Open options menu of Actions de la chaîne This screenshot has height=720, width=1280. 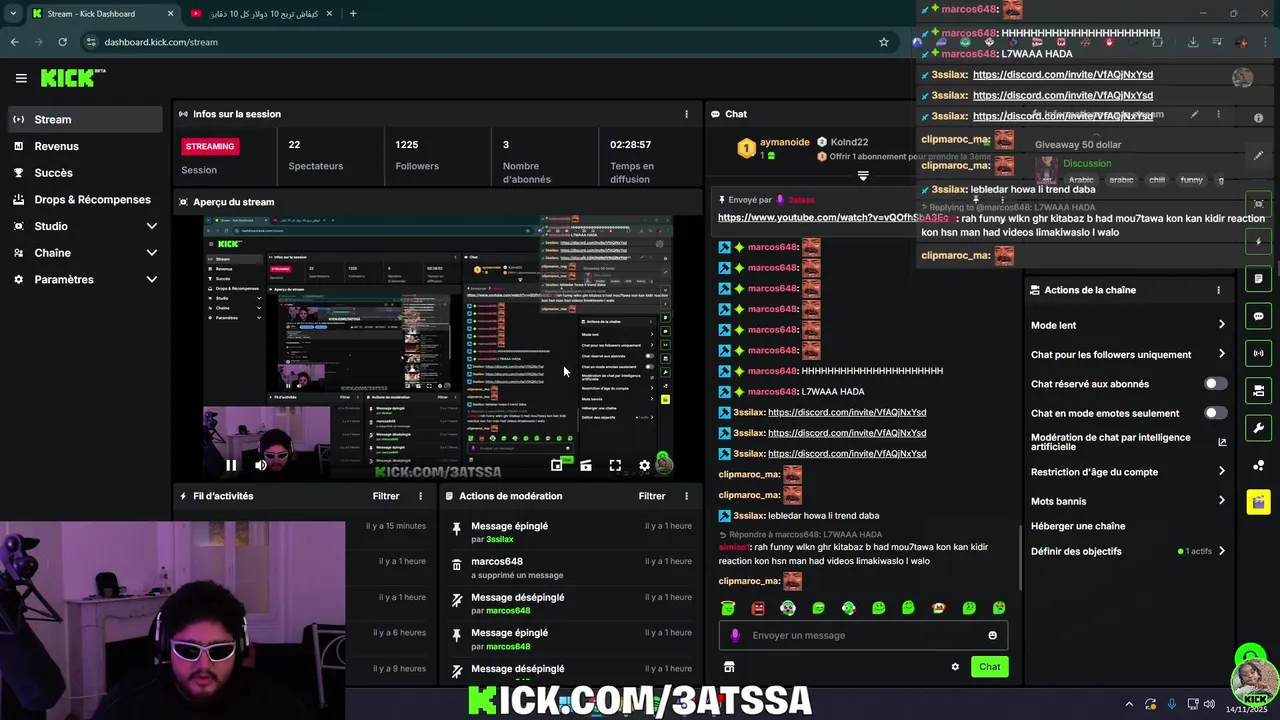click(x=1218, y=290)
